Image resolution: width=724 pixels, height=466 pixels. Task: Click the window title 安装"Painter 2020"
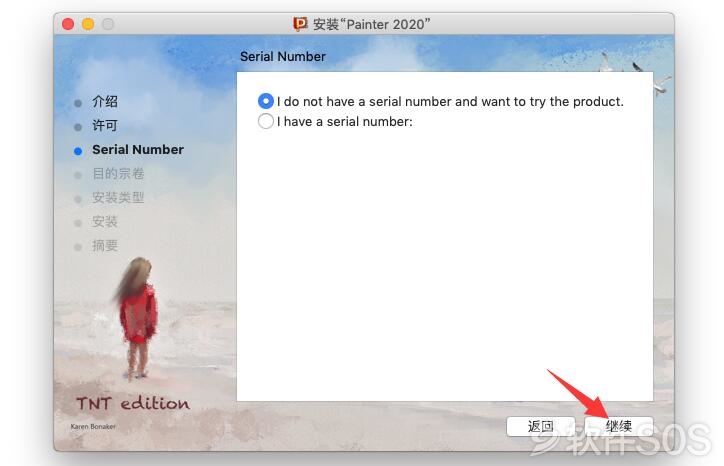[372, 24]
